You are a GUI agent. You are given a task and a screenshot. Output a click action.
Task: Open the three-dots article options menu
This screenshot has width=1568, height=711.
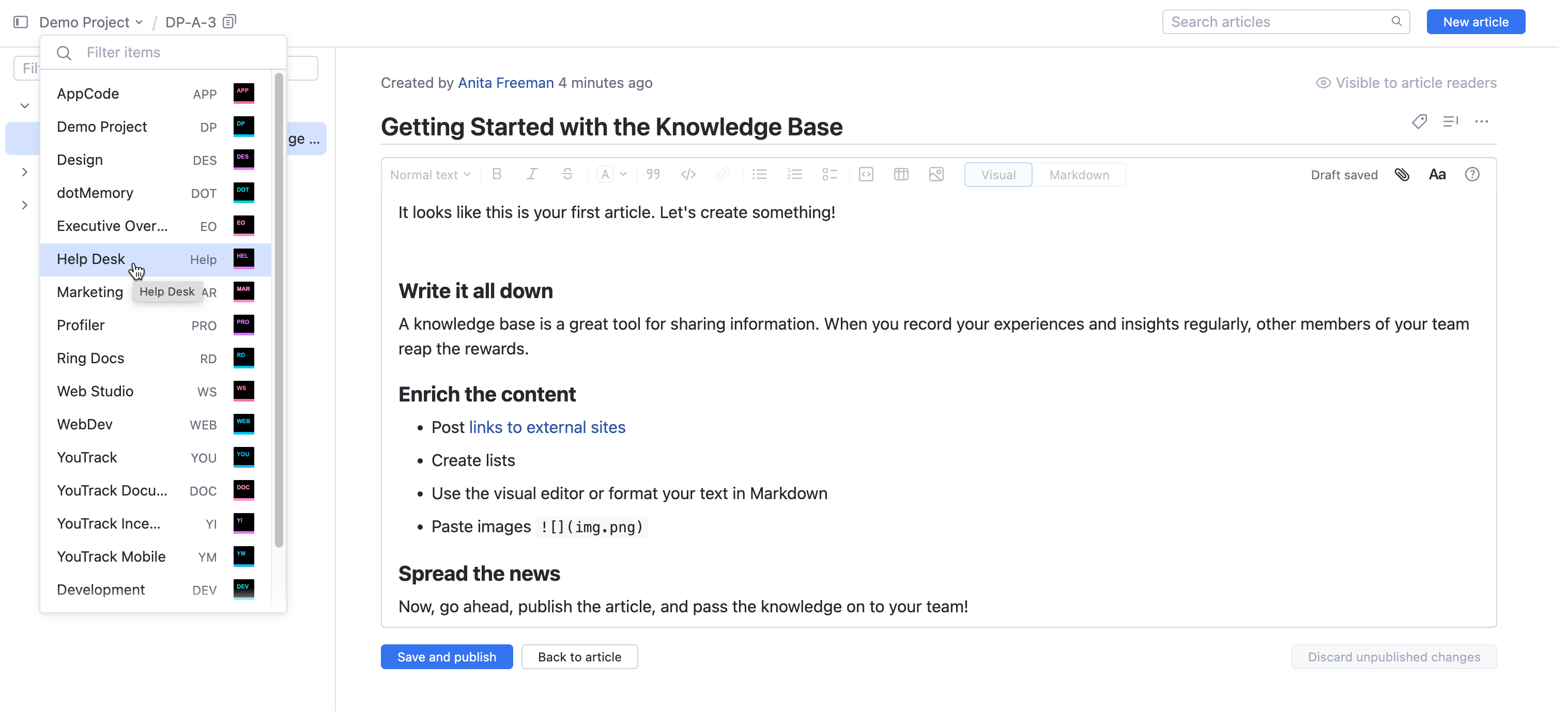click(x=1481, y=121)
